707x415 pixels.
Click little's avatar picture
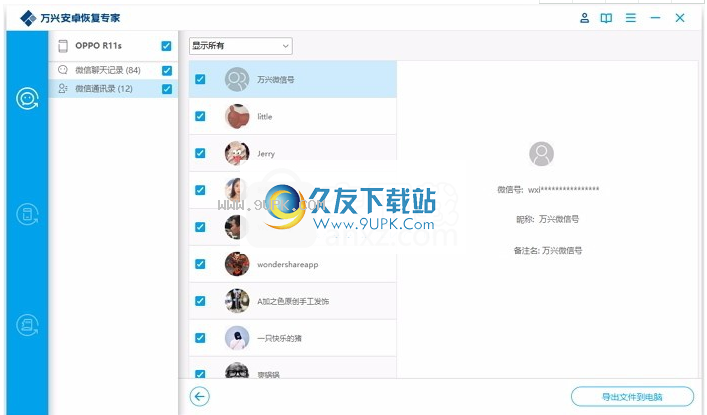pyautogui.click(x=237, y=116)
